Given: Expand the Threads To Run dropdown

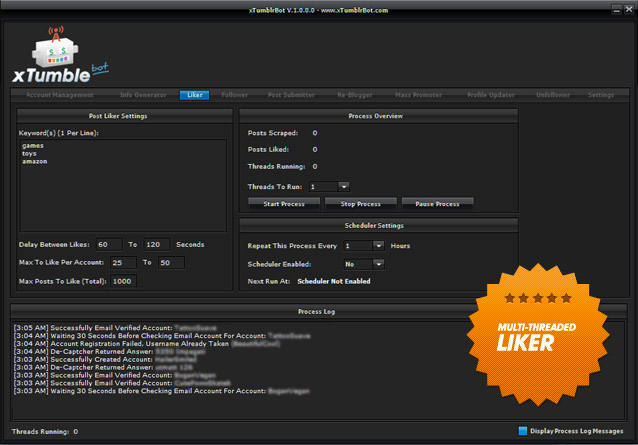Looking at the screenshot, I should click(x=344, y=187).
